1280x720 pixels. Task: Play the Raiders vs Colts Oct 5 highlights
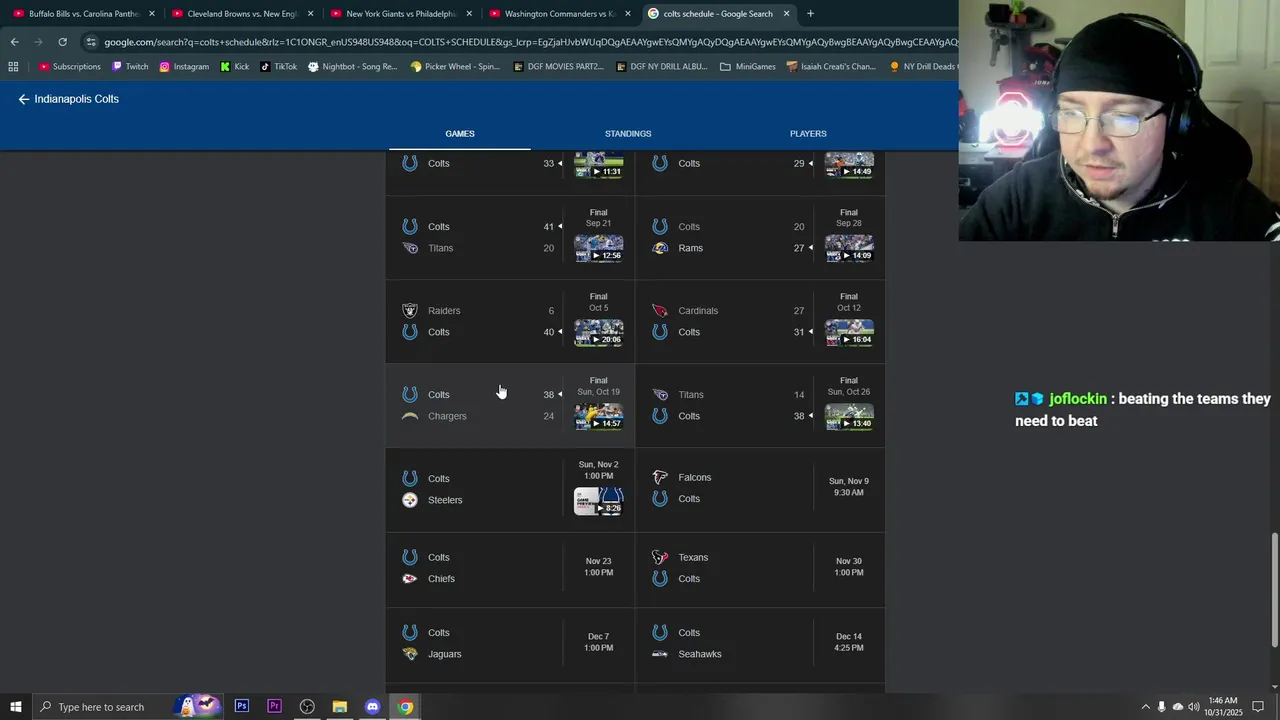[x=599, y=332]
